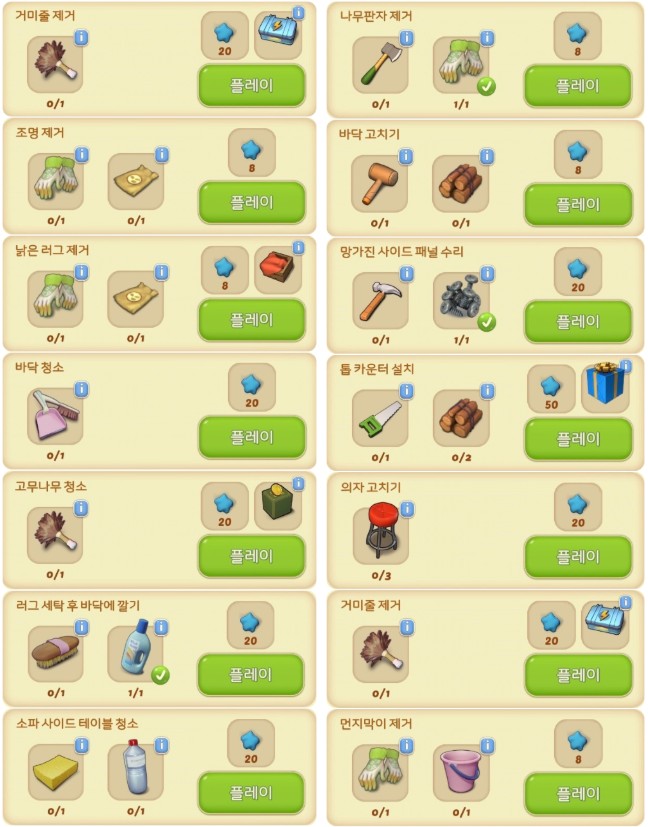Click the yellow sponge in 소파 사이드 테이블 청소
This screenshot has width=648, height=827.
pos(55,772)
